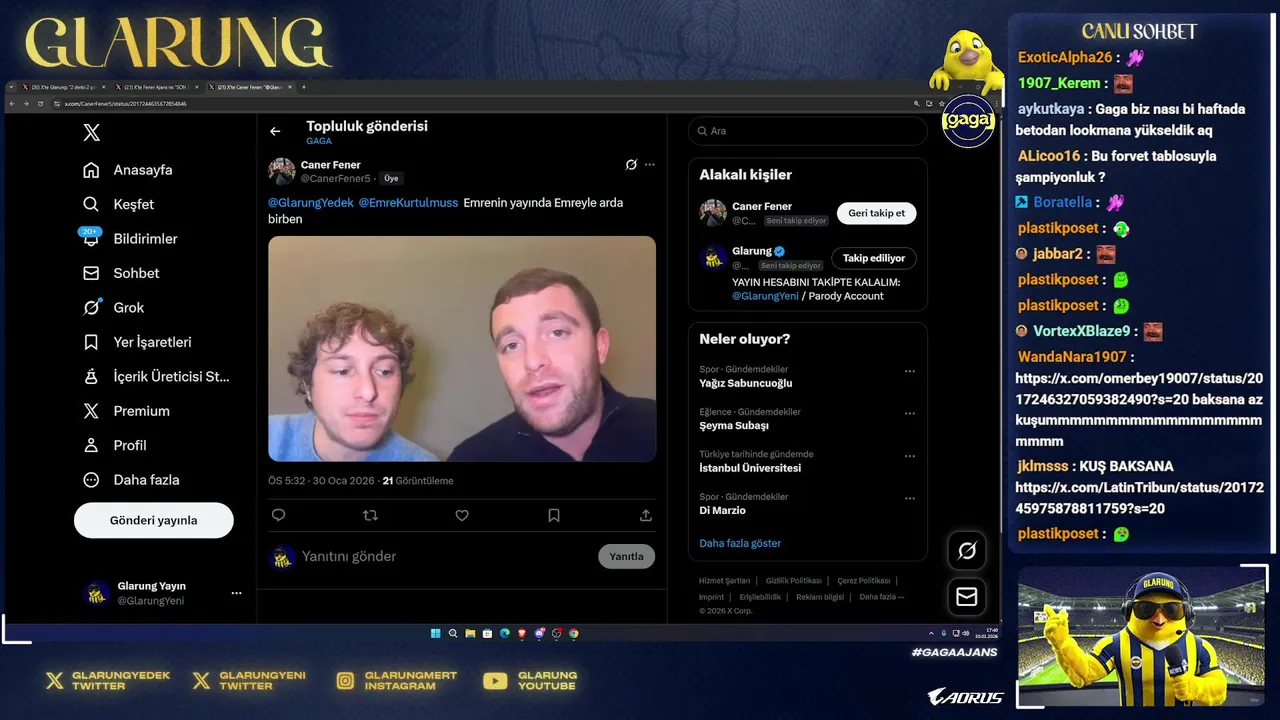Open the floating Grok button
This screenshot has width=1280, height=720.
tap(967, 551)
